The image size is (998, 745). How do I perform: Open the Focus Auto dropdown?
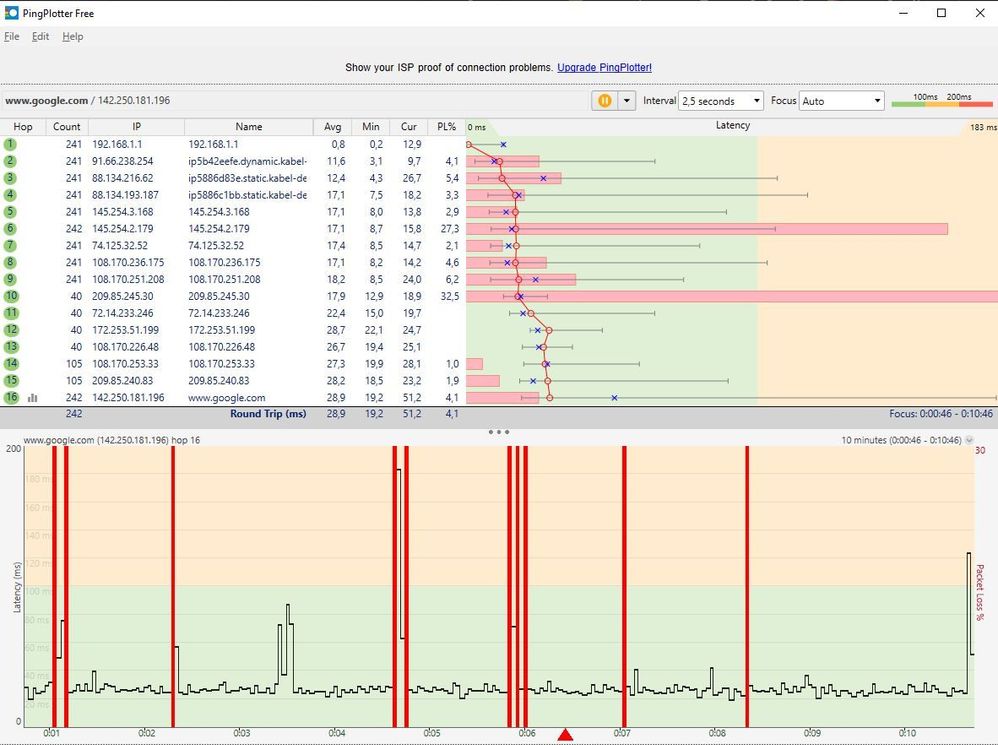point(841,101)
